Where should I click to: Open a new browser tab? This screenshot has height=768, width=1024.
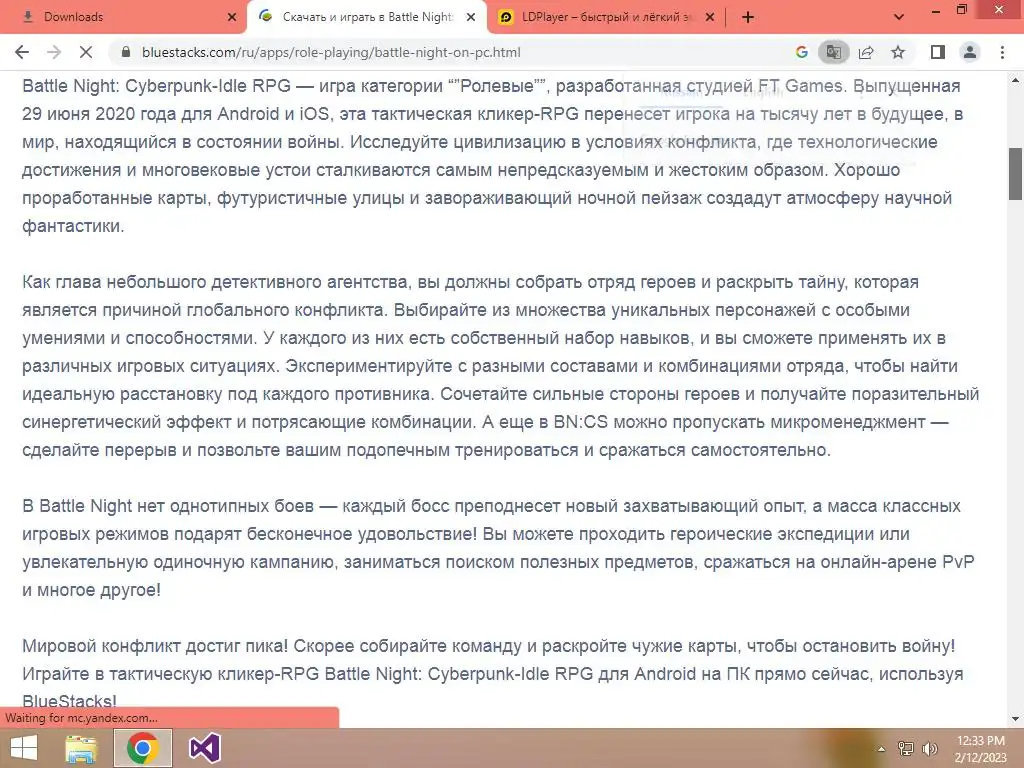click(748, 17)
